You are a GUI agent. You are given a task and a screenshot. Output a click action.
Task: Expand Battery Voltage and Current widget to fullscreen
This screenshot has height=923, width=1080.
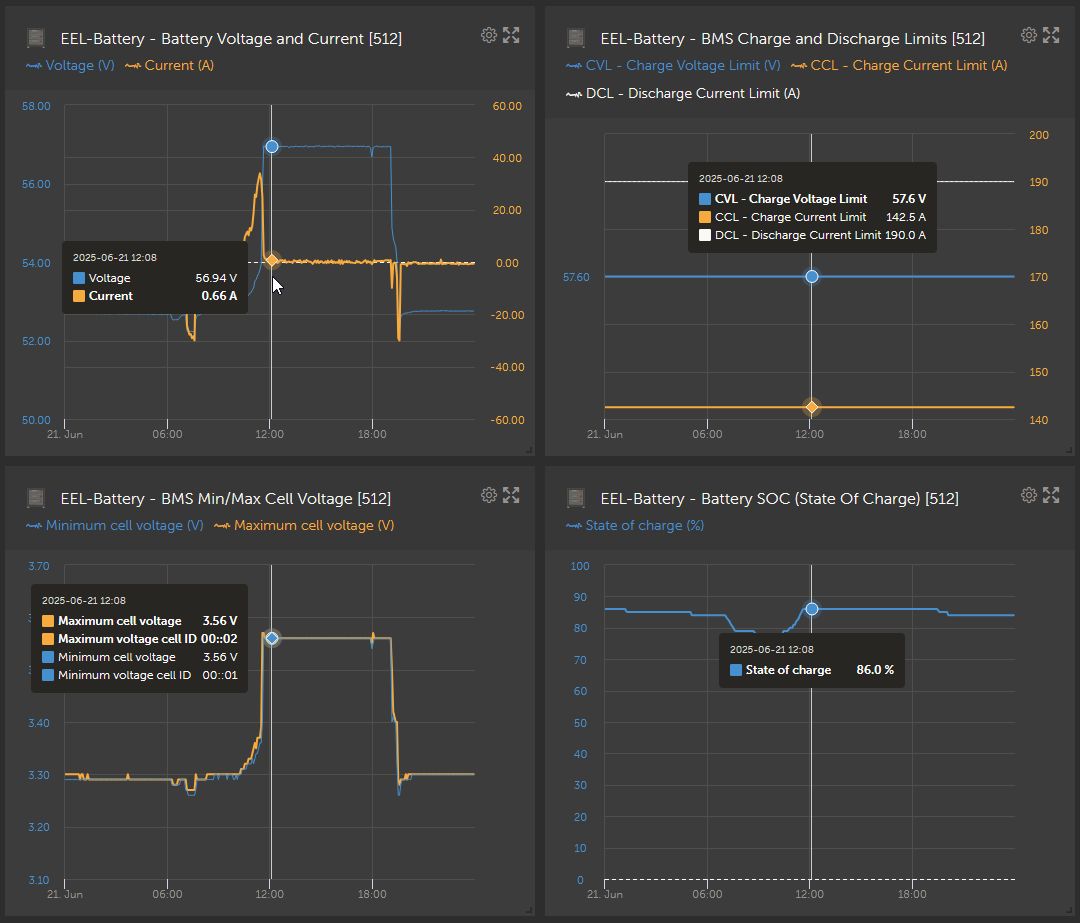coord(511,35)
